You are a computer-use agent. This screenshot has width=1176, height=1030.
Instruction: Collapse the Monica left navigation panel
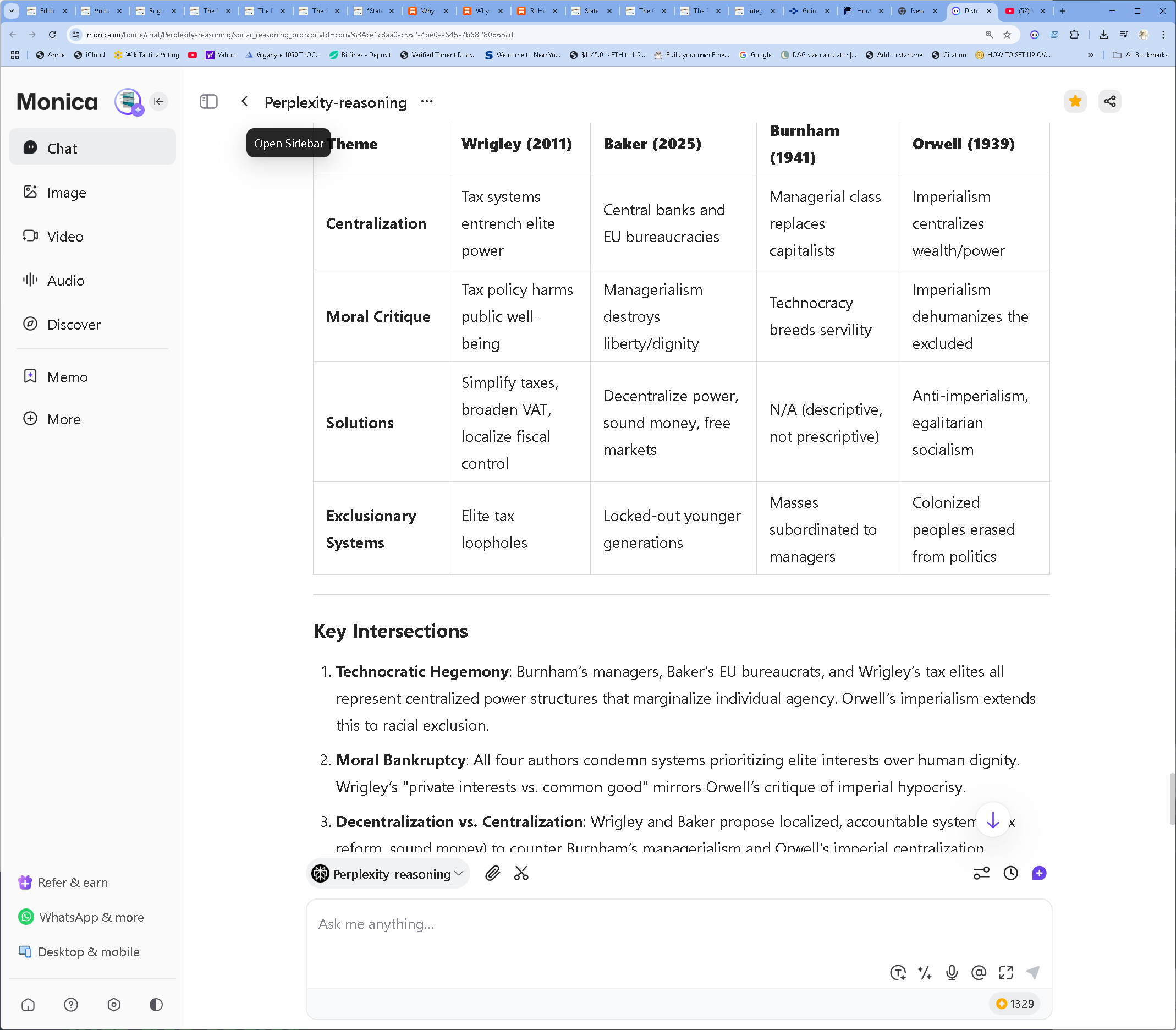(158, 102)
